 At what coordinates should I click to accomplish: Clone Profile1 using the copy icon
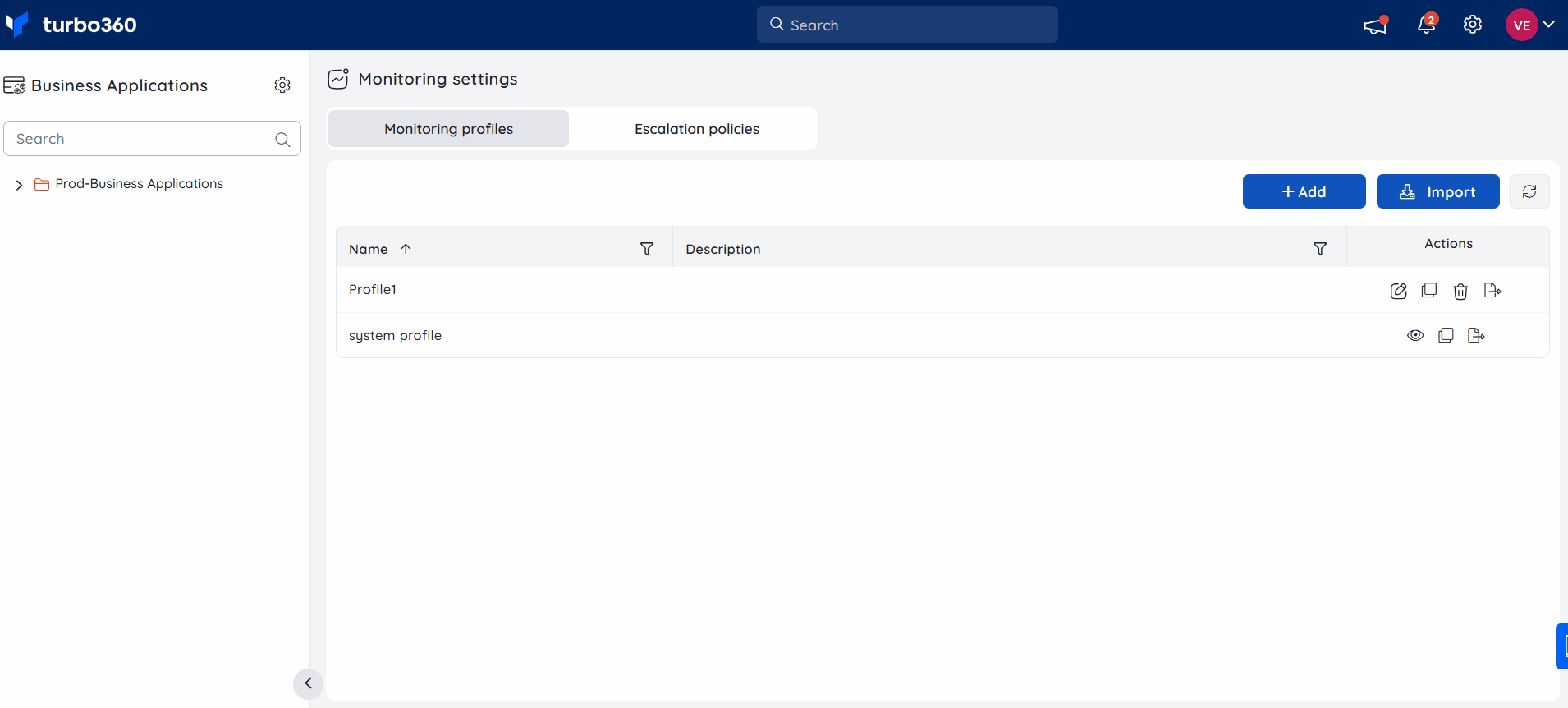pos(1429,291)
